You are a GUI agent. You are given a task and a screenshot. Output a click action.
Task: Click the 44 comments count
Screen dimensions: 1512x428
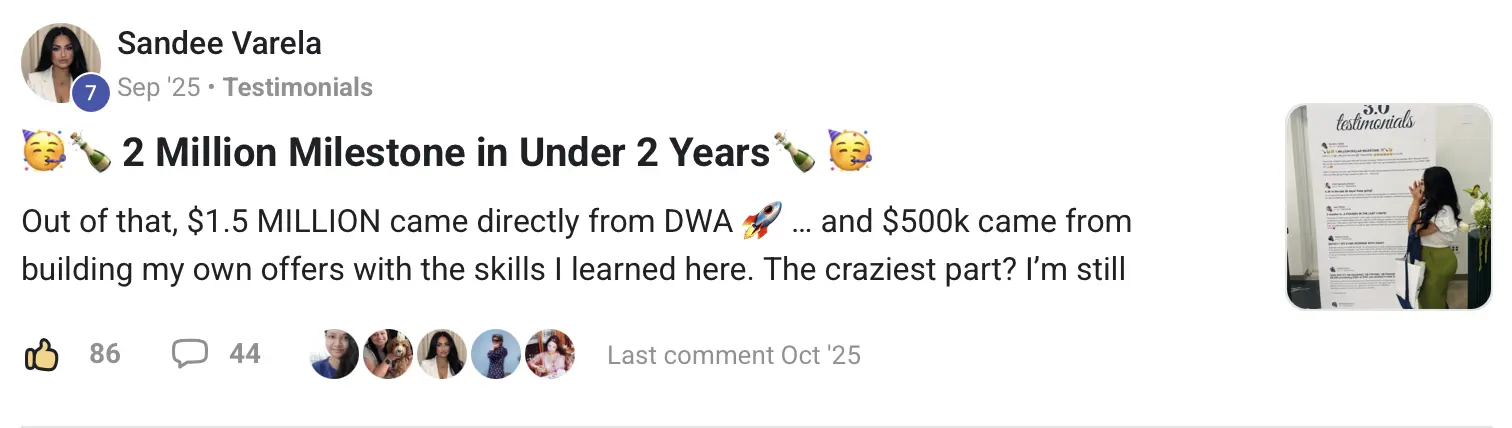[244, 354]
